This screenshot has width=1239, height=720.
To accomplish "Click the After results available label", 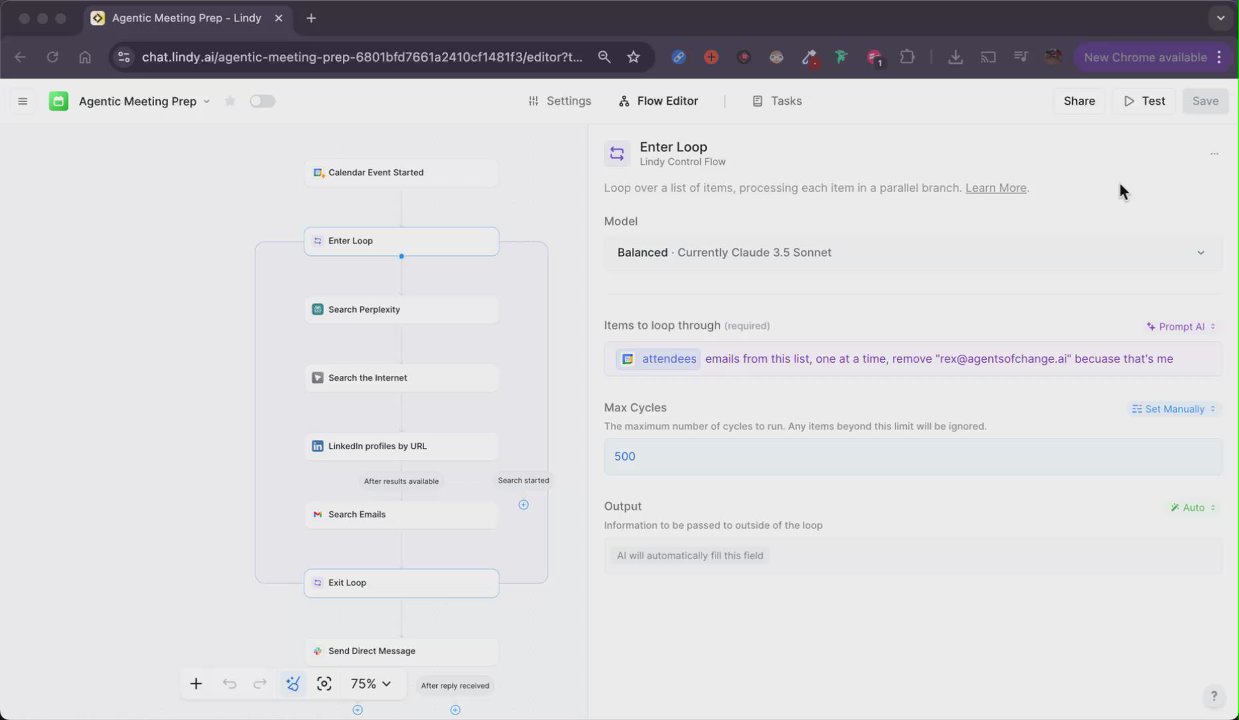I will click(x=401, y=481).
